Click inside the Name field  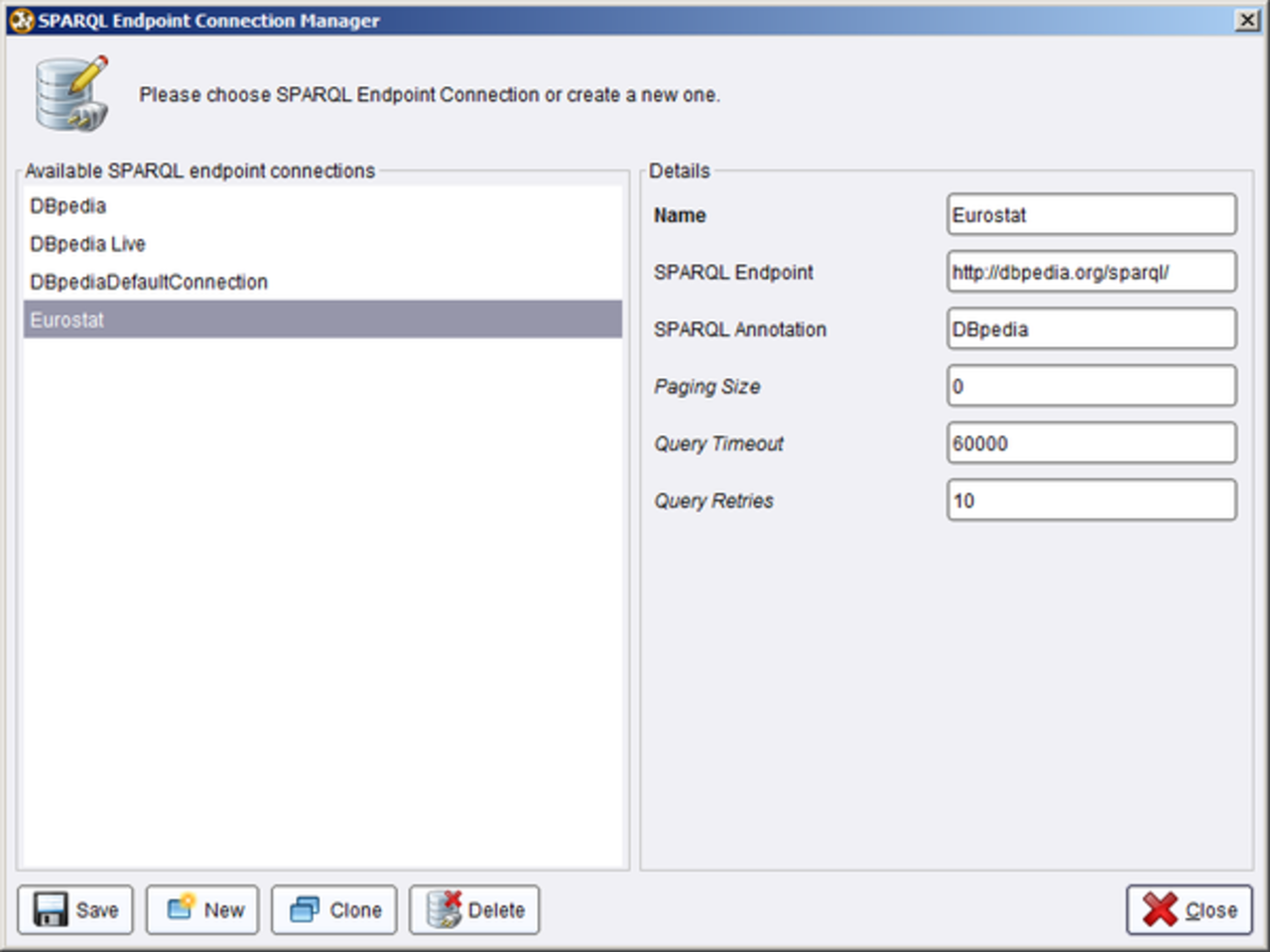tap(1091, 214)
